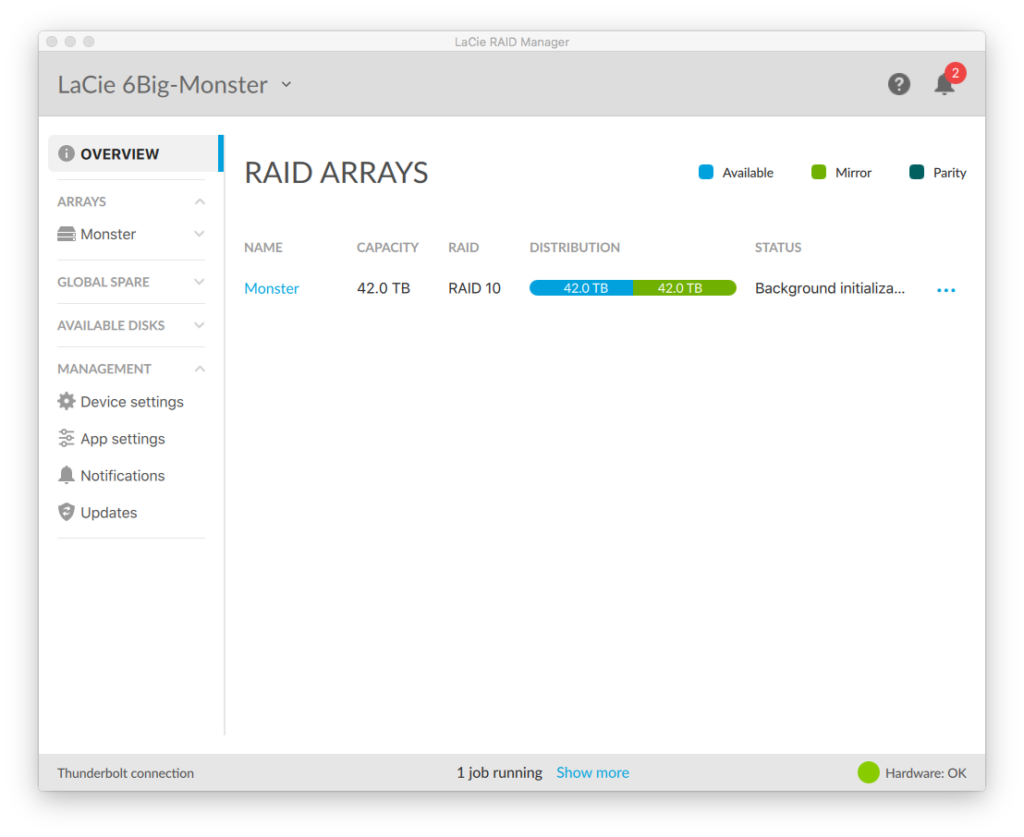Open App settings

coord(123,439)
